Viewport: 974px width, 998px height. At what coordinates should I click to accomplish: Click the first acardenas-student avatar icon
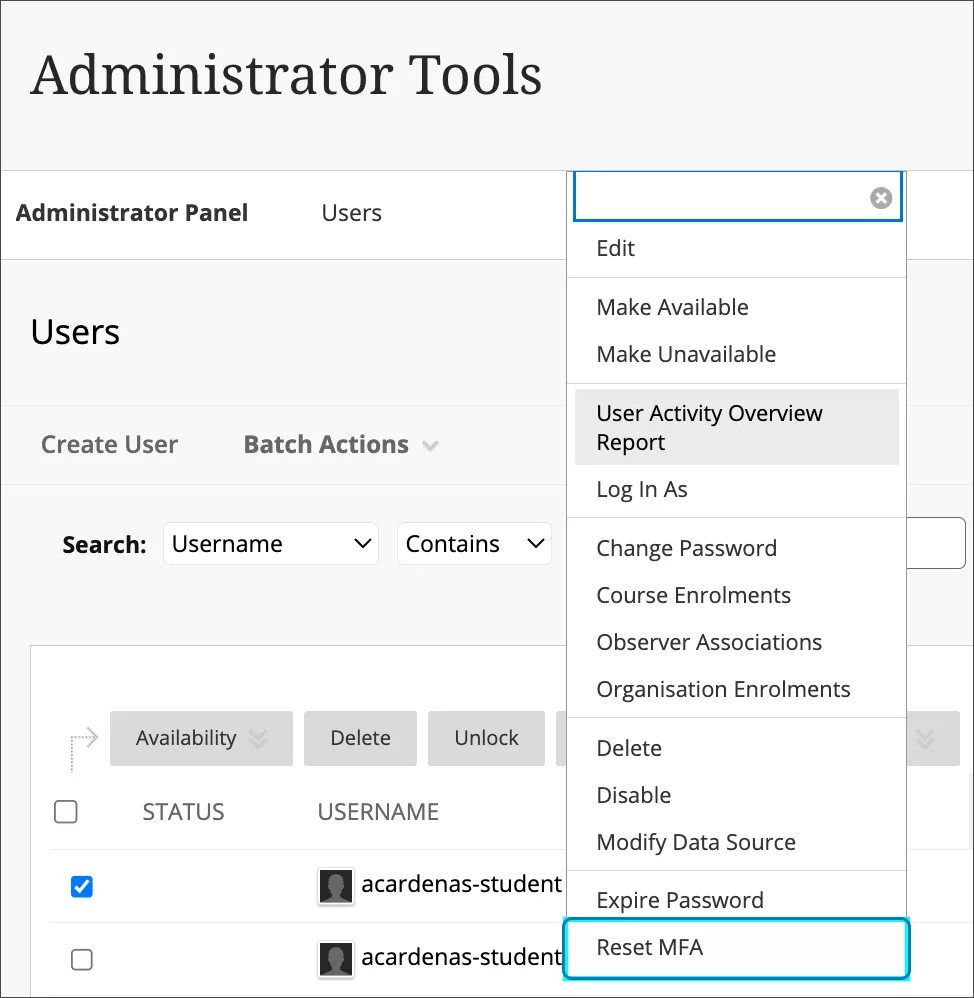click(x=336, y=886)
